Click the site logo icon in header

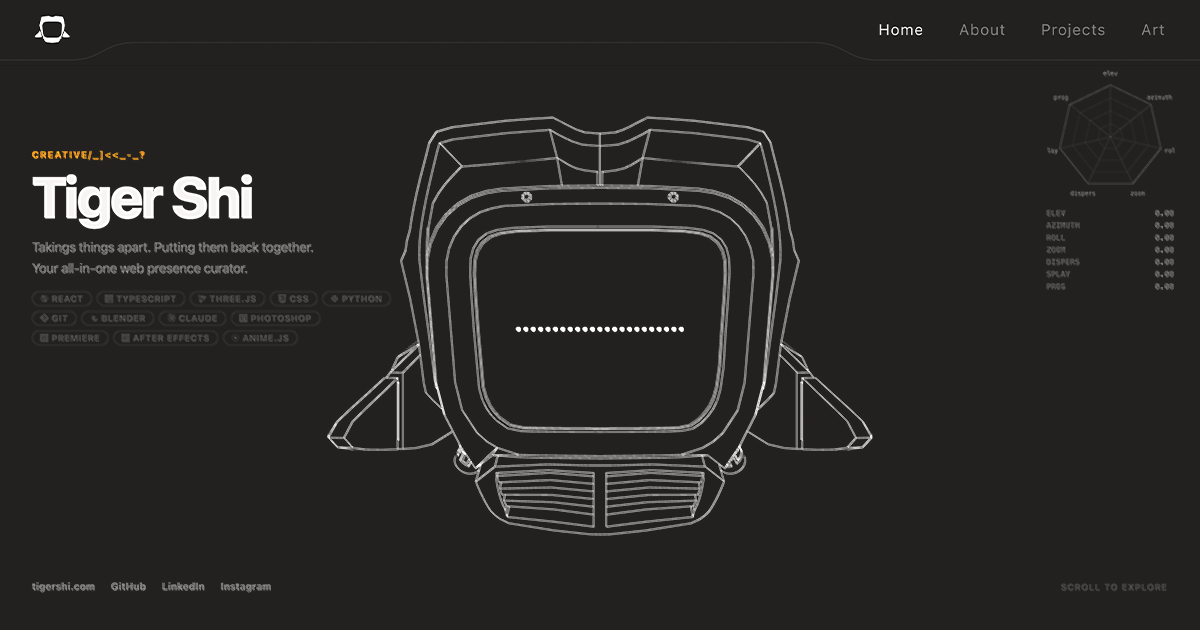pos(52,30)
